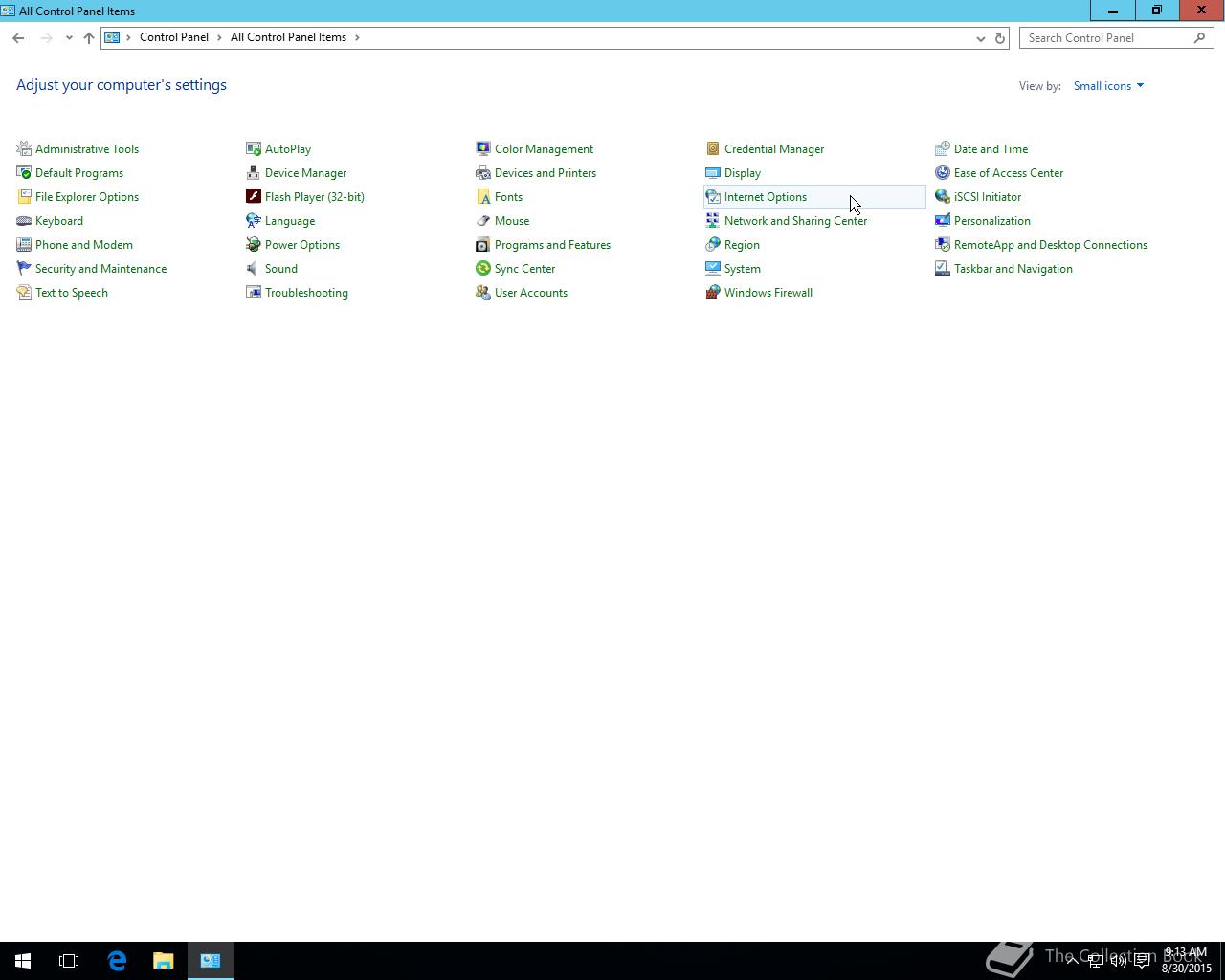
Task: Click the Keyboard icon
Action: [x=24, y=220]
